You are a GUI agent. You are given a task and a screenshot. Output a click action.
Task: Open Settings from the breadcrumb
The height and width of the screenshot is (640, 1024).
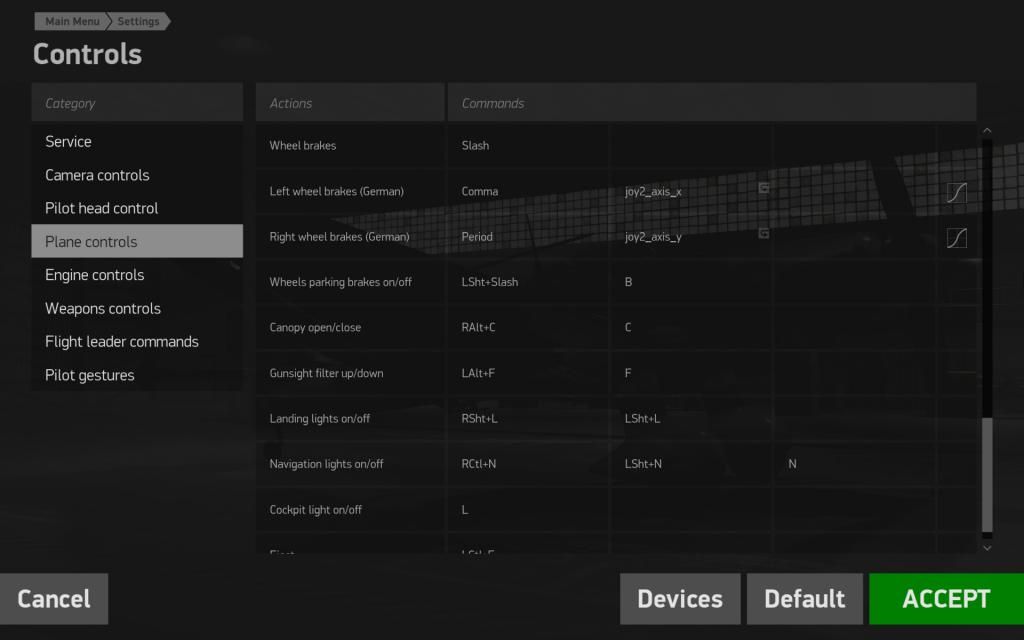pyautogui.click(x=138, y=21)
